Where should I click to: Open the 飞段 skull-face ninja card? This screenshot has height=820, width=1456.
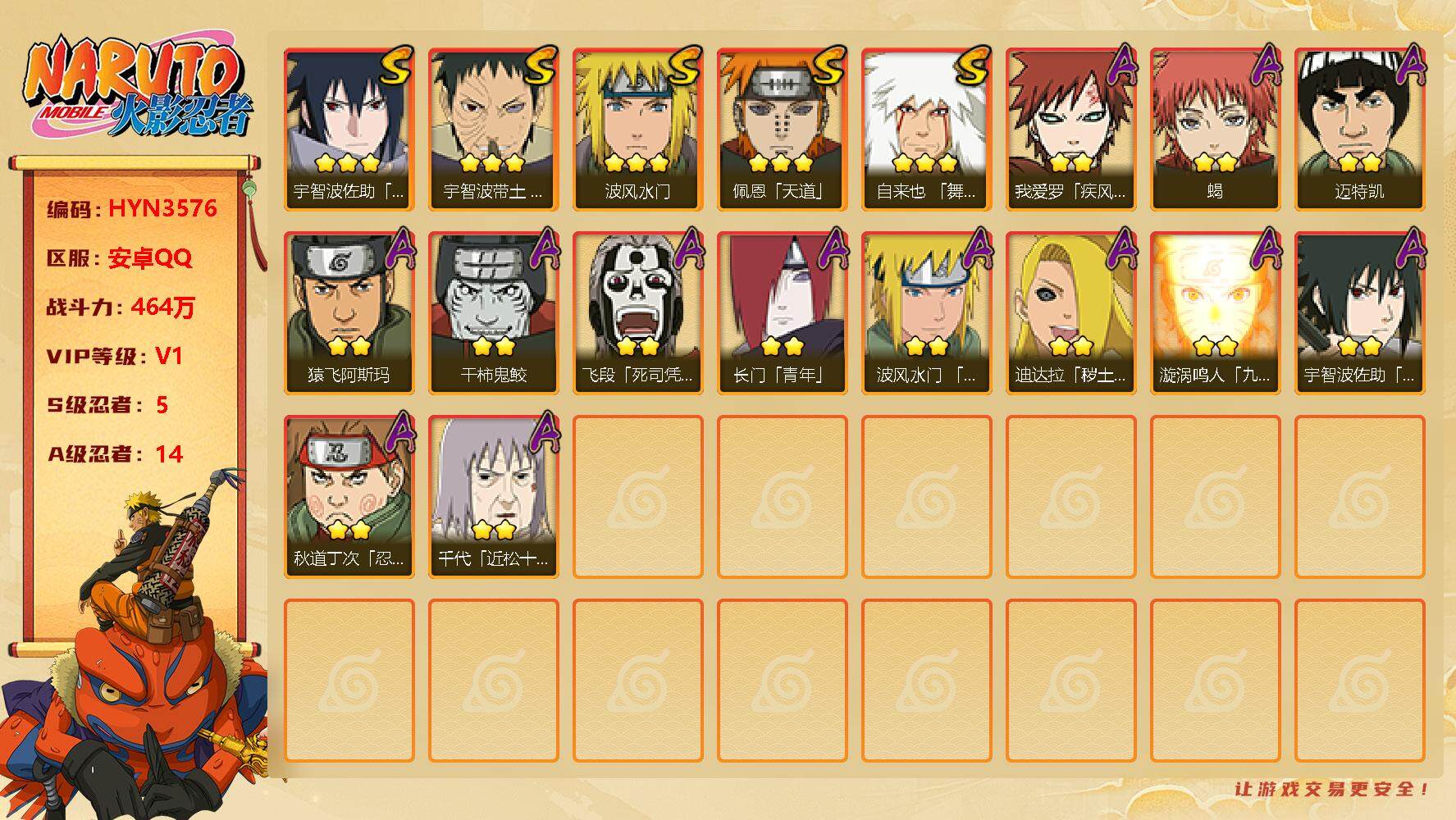637,313
